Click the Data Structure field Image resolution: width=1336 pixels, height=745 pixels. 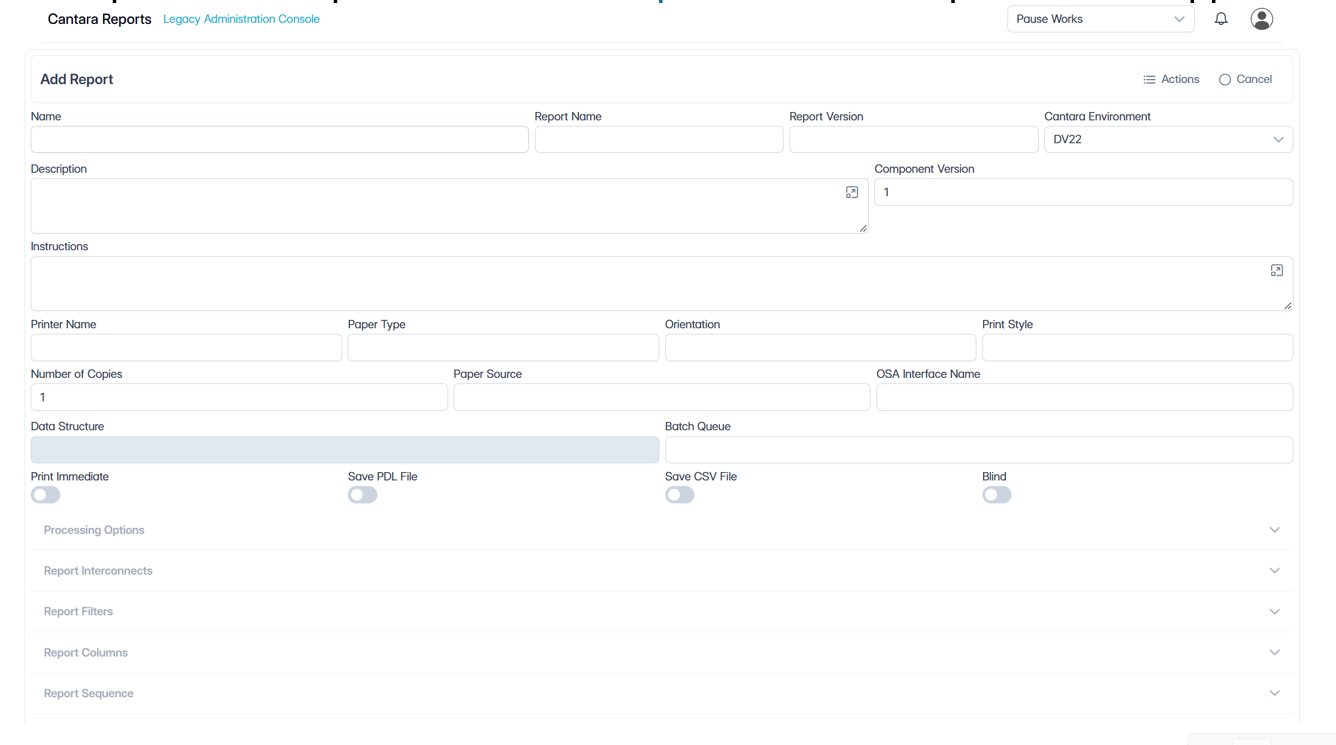click(x=345, y=450)
